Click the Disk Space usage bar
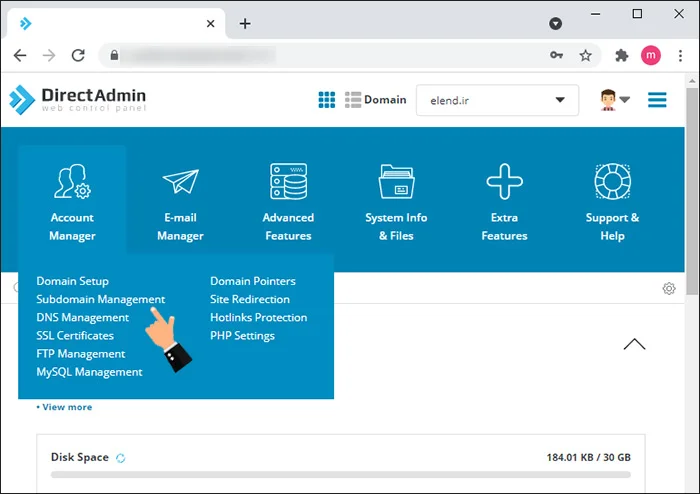This screenshot has width=700, height=494. (x=341, y=476)
